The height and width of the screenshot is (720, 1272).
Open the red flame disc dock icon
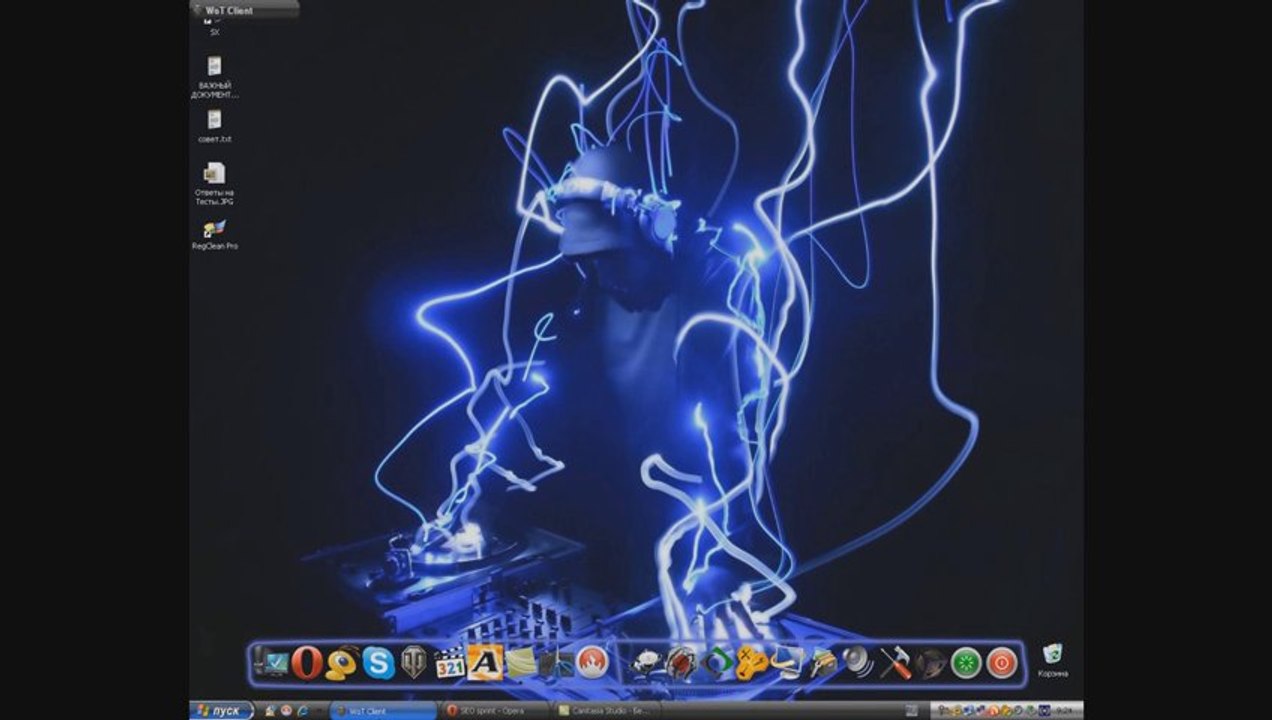[592, 662]
